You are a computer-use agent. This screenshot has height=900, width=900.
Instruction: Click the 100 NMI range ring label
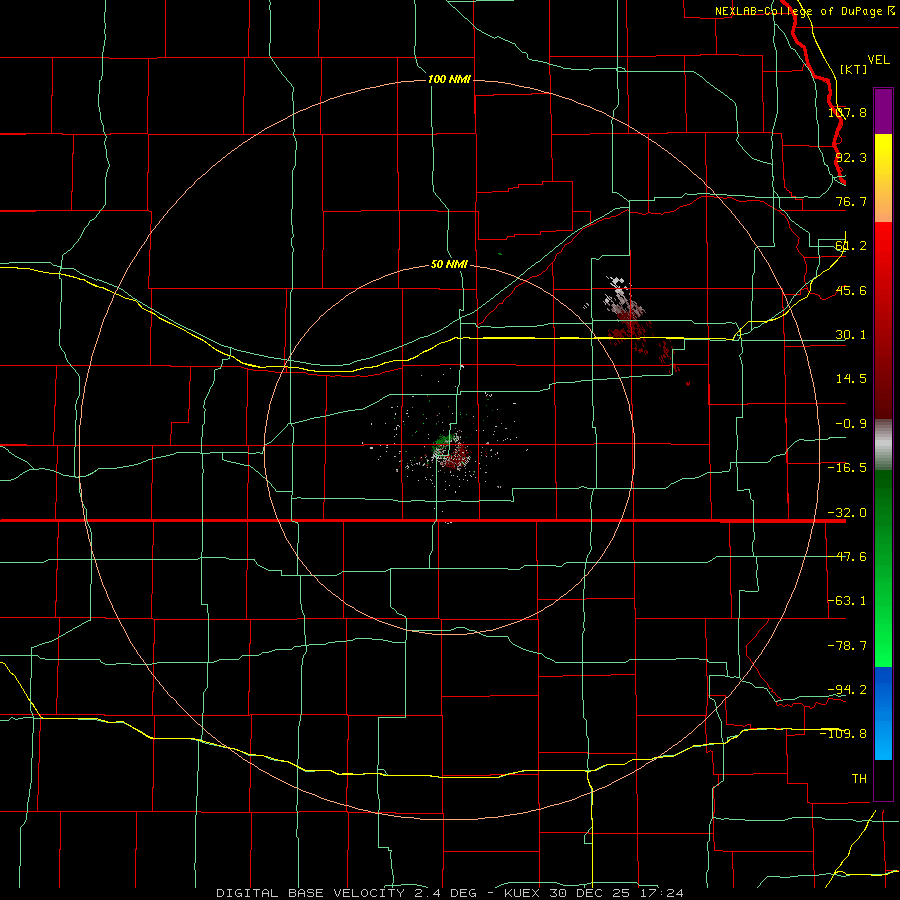tap(449, 79)
